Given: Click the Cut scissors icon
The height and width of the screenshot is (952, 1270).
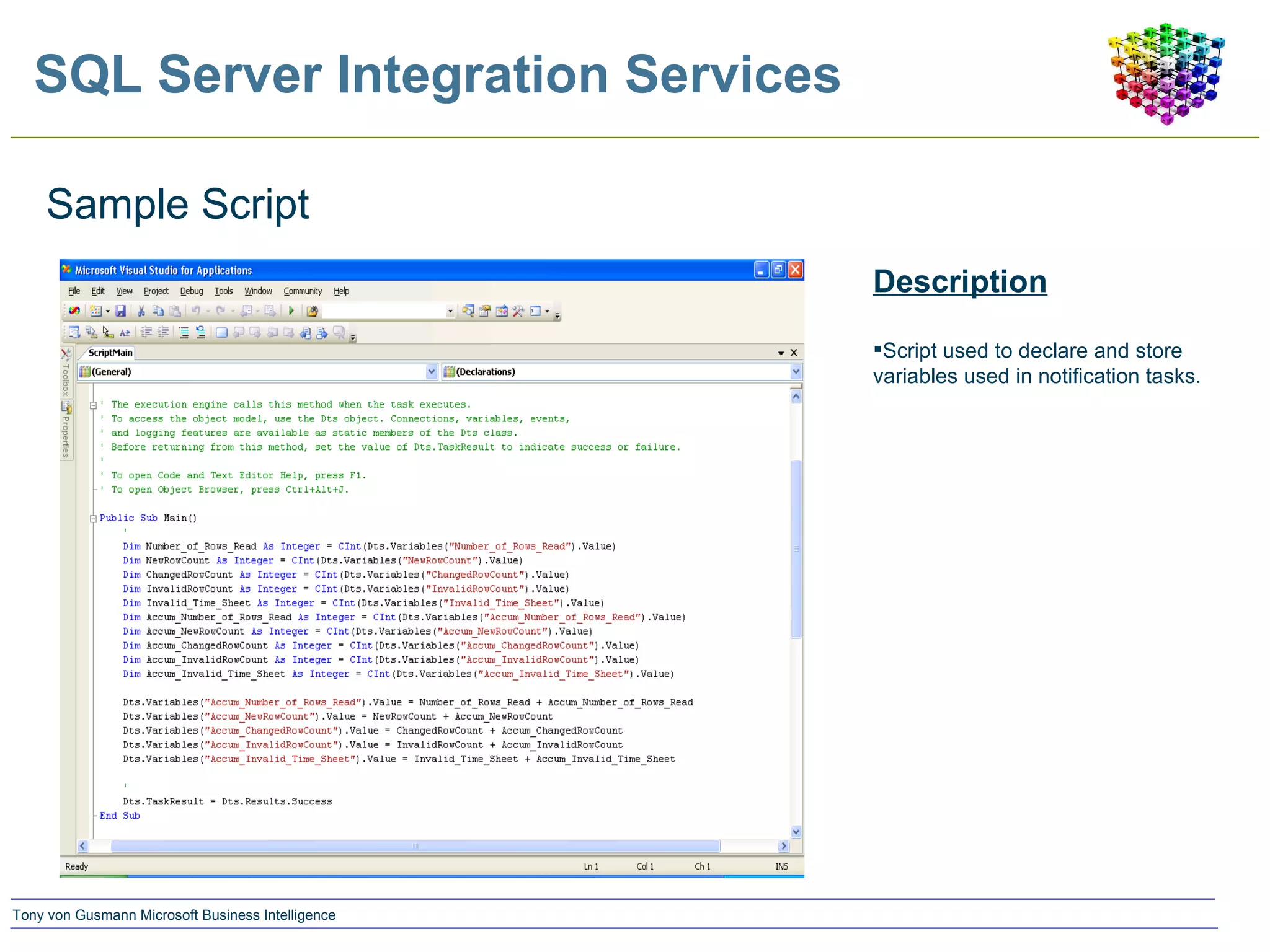Looking at the screenshot, I should [x=141, y=311].
